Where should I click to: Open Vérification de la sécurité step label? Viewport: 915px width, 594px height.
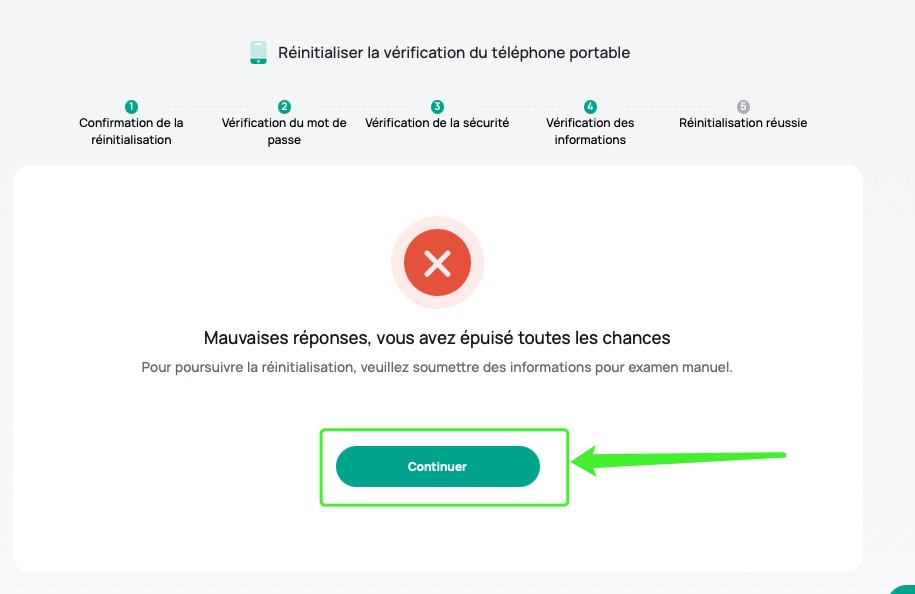point(437,123)
